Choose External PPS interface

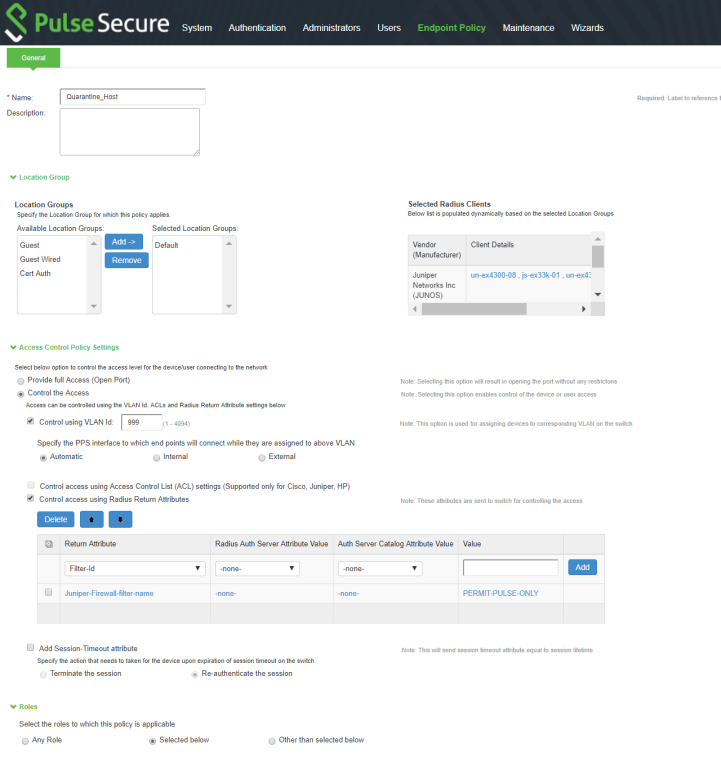262,458
